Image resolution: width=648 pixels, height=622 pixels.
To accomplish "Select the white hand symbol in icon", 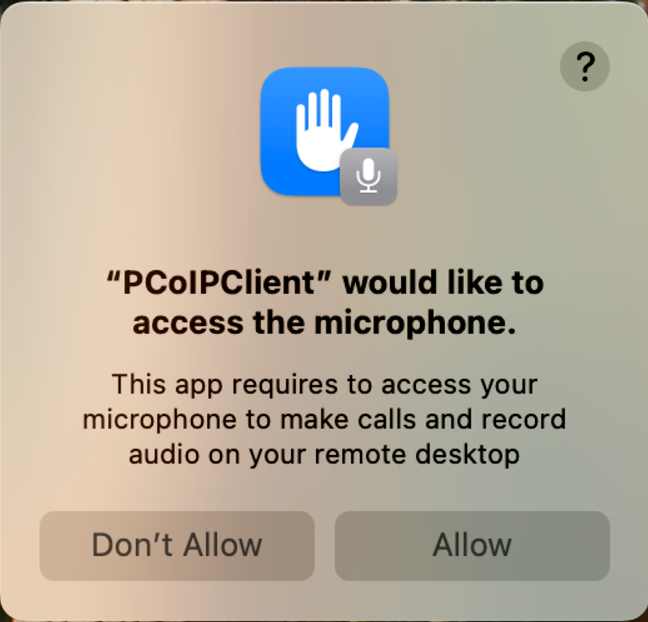I will 326,130.
